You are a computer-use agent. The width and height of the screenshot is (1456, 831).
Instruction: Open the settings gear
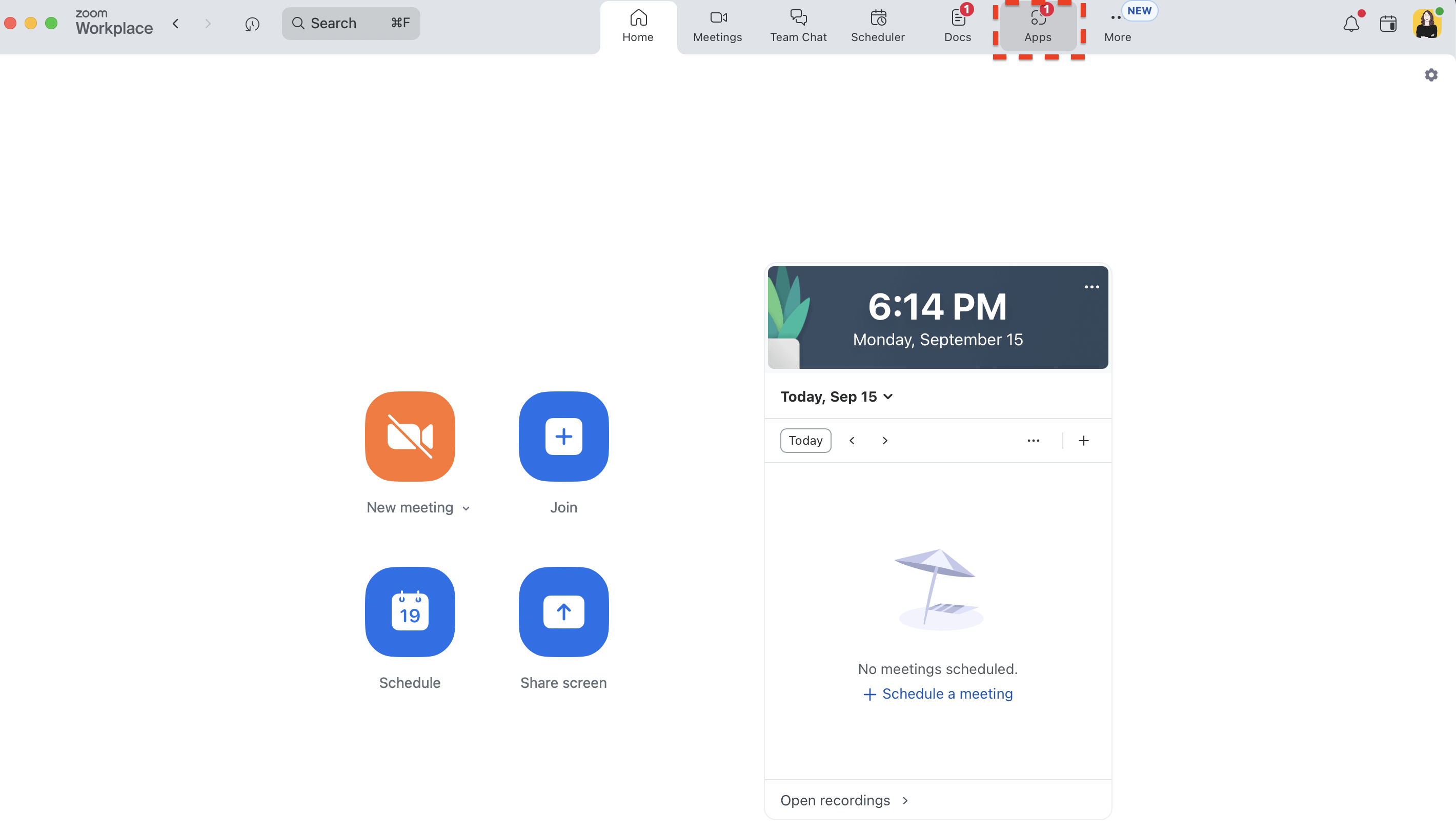click(x=1430, y=75)
